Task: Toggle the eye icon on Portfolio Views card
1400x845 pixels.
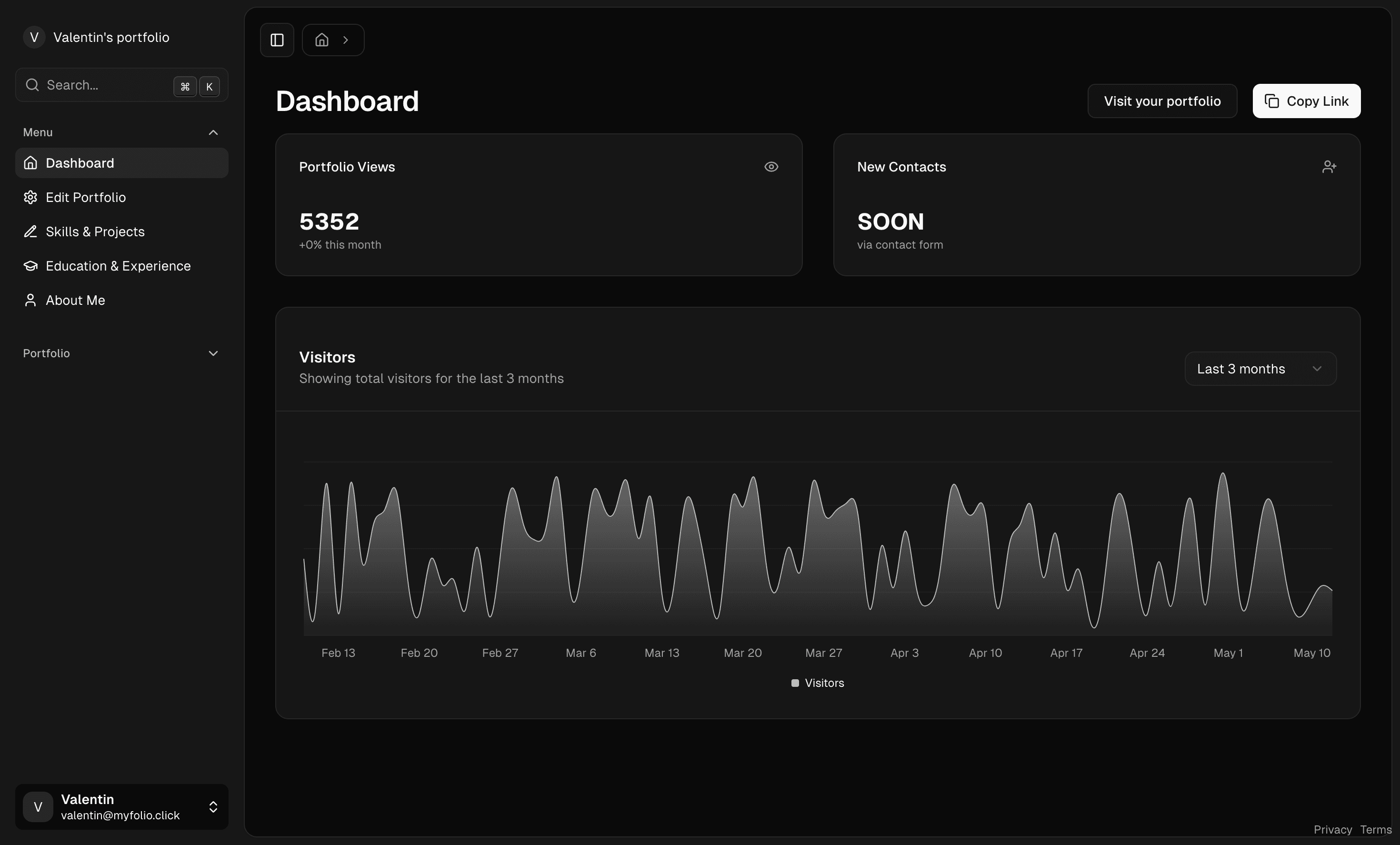Action: [771, 167]
